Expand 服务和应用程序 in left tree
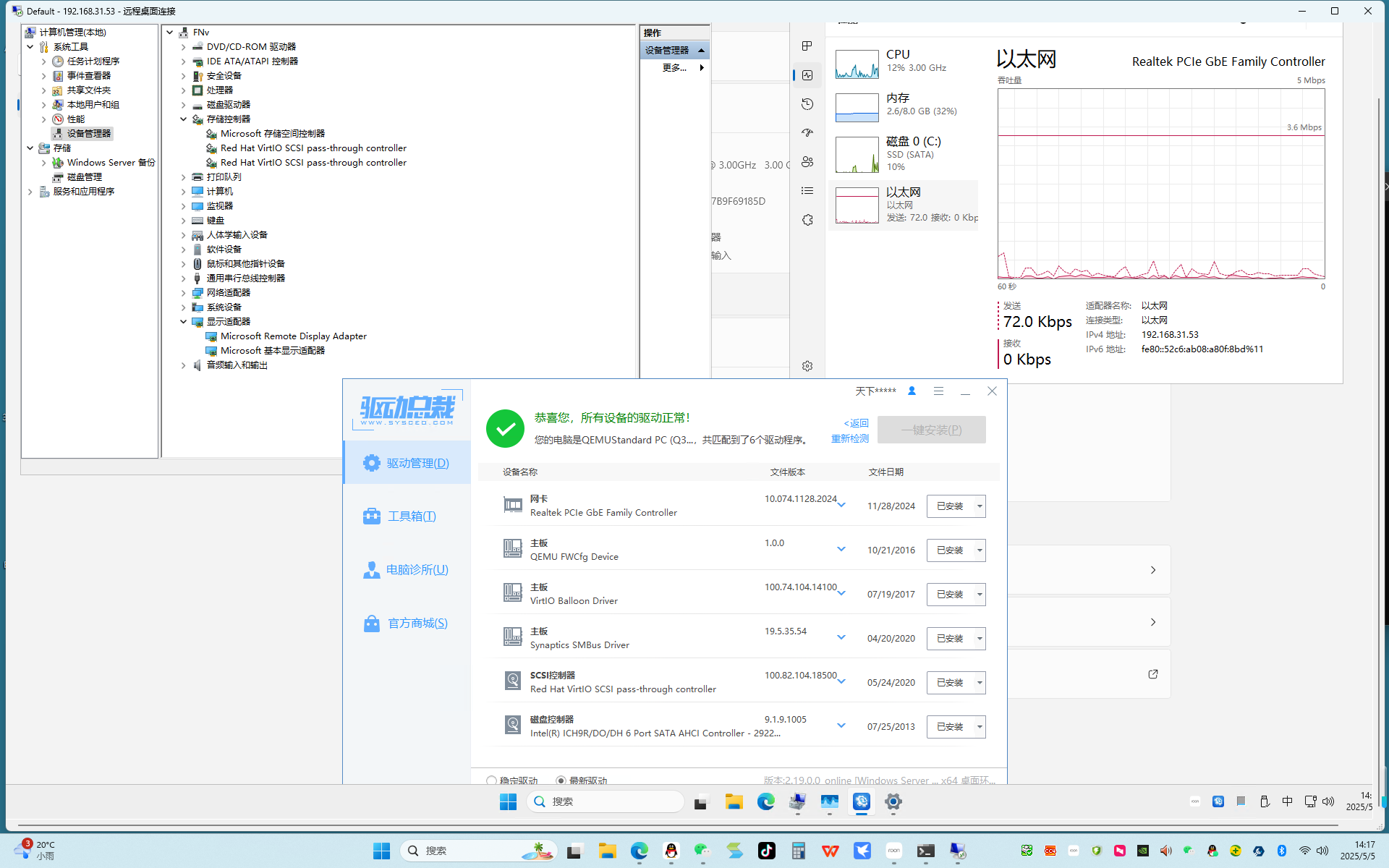 click(30, 191)
